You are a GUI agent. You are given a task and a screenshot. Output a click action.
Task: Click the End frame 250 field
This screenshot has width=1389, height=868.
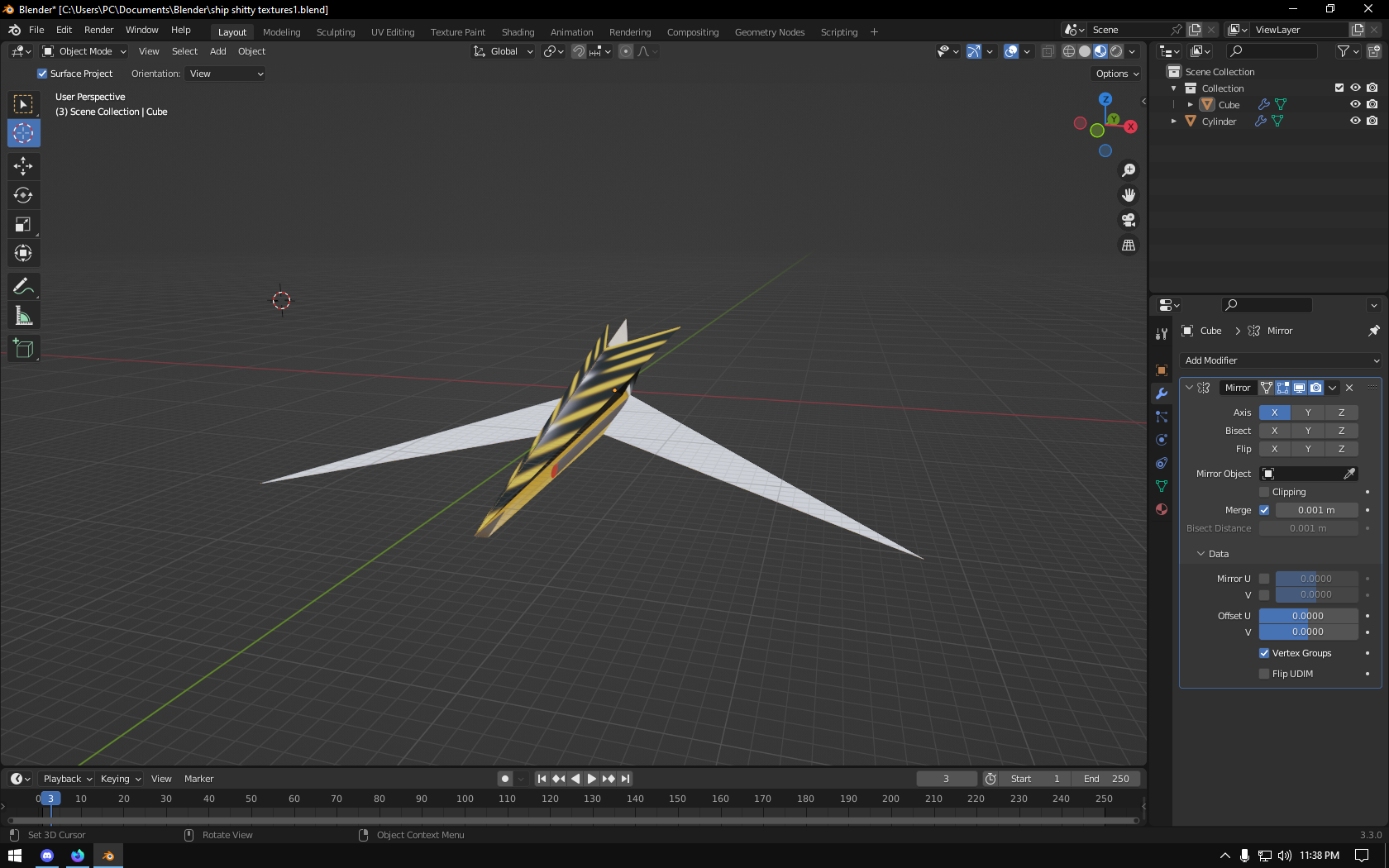point(1106,779)
